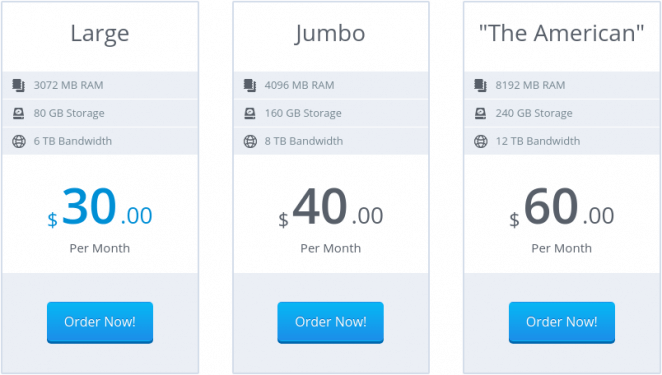Order the Jumbo plan now

331,323
